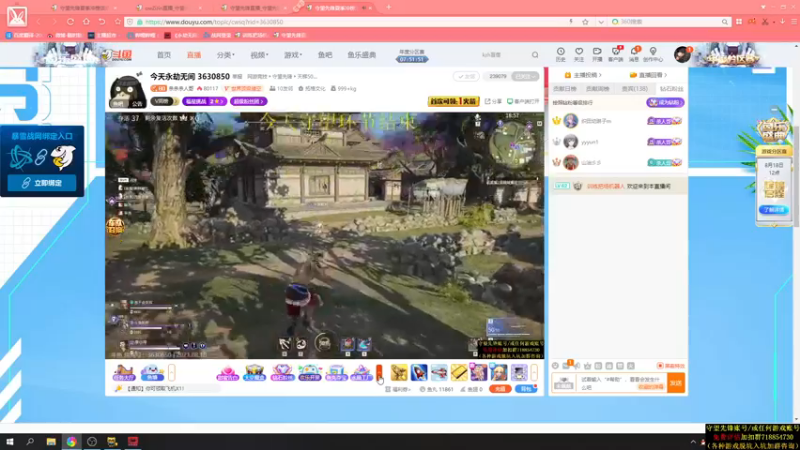
Task: Click the streamer's avatar picture
Action: 127,90
